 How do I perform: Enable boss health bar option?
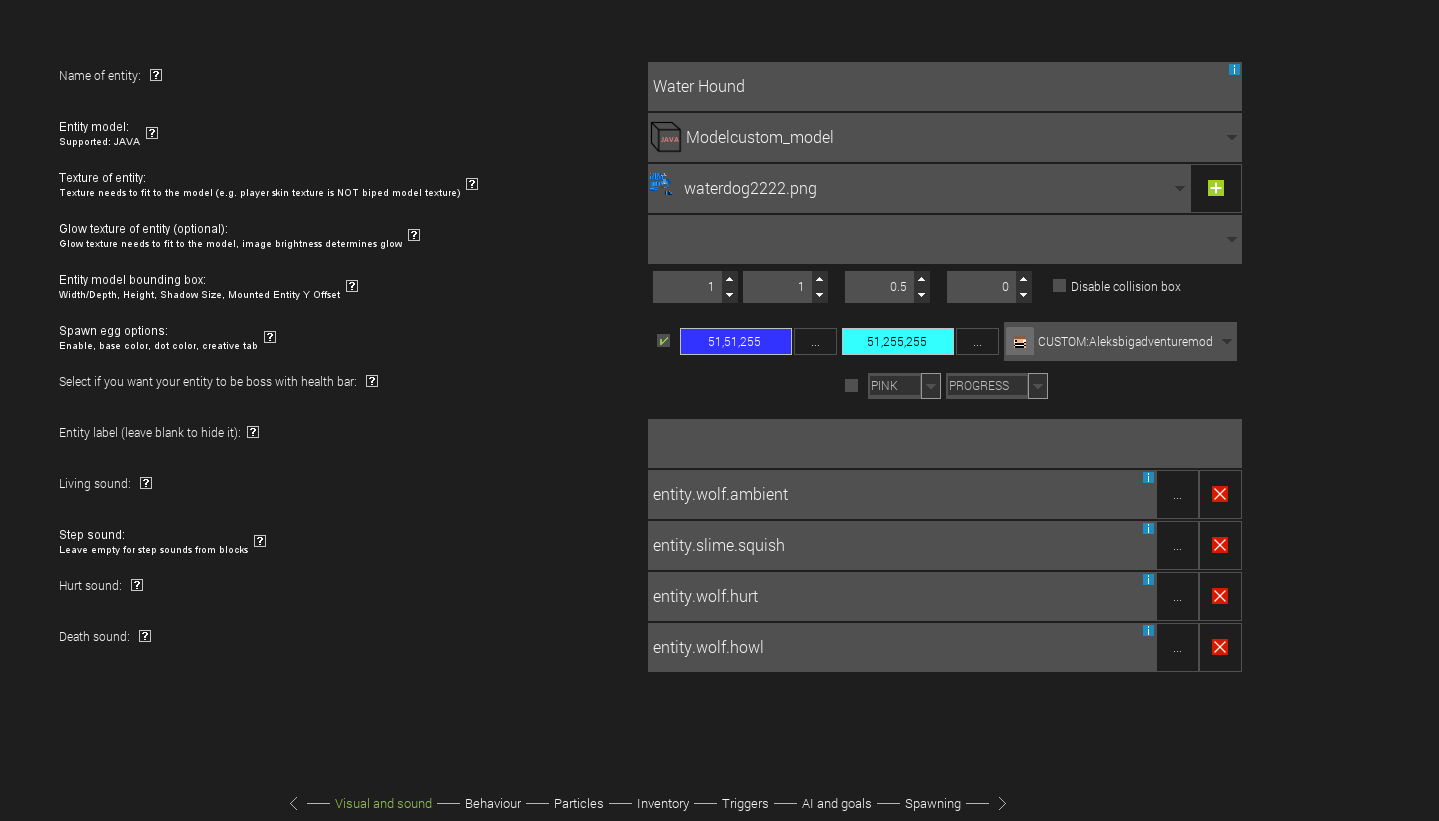(x=851, y=385)
